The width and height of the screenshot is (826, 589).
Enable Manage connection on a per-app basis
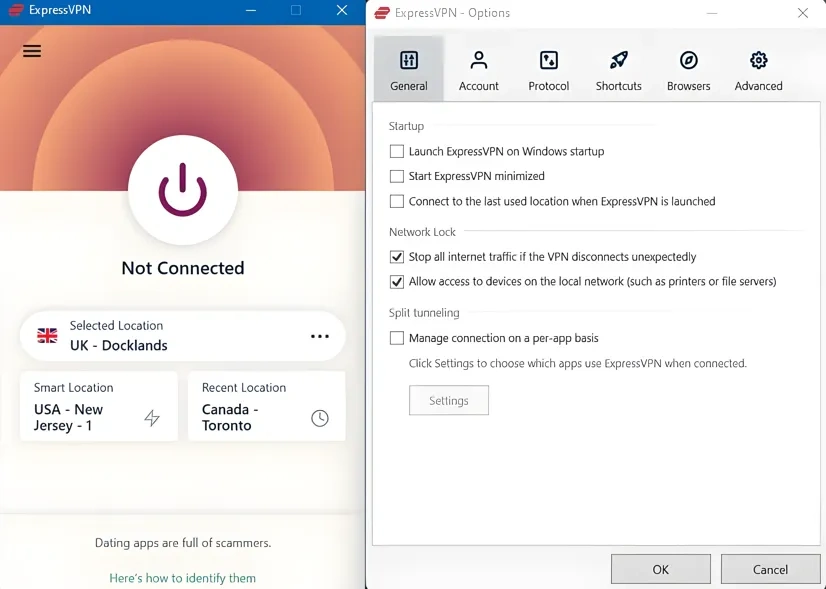click(x=397, y=338)
